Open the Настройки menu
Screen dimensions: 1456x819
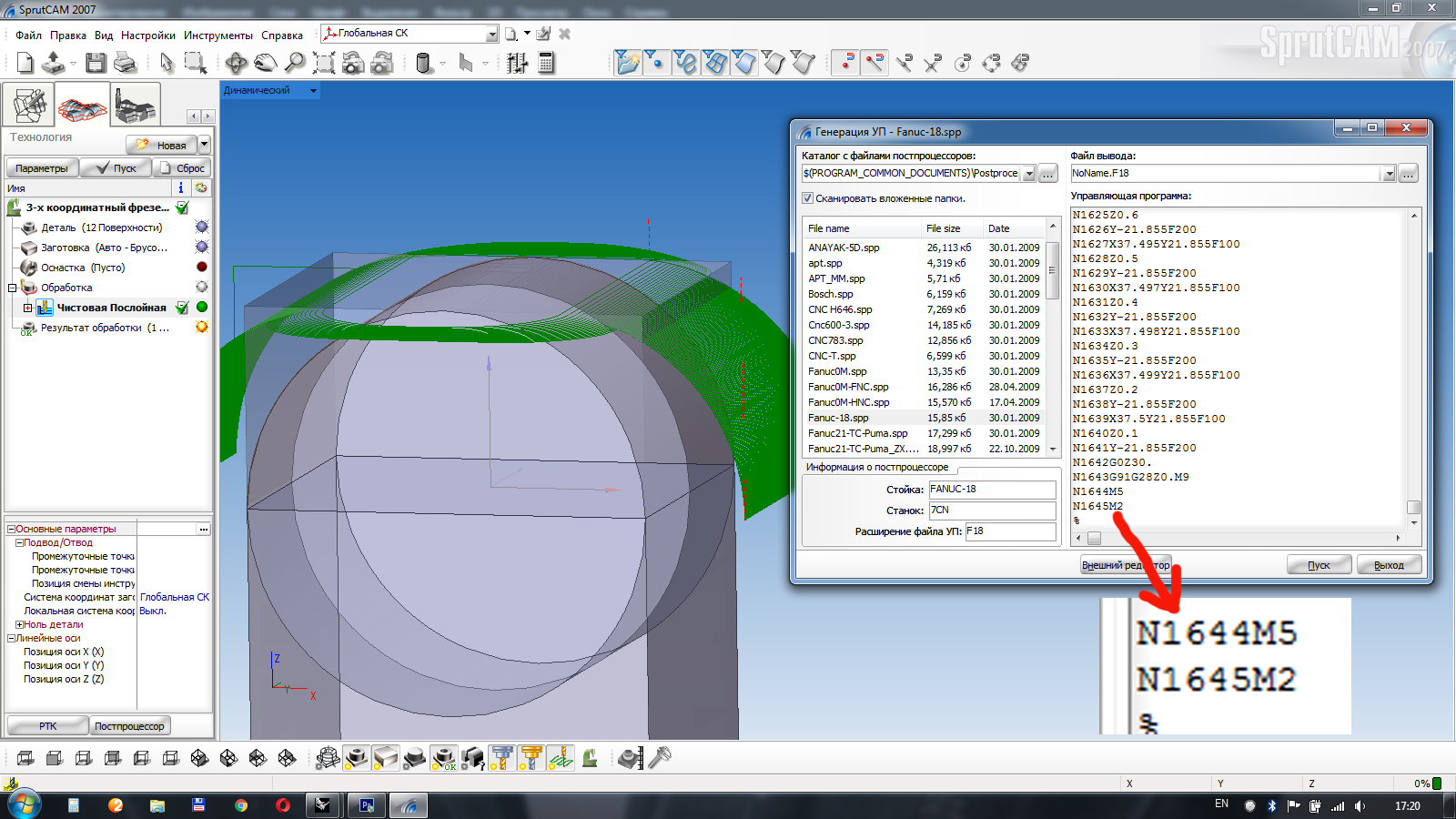[148, 35]
